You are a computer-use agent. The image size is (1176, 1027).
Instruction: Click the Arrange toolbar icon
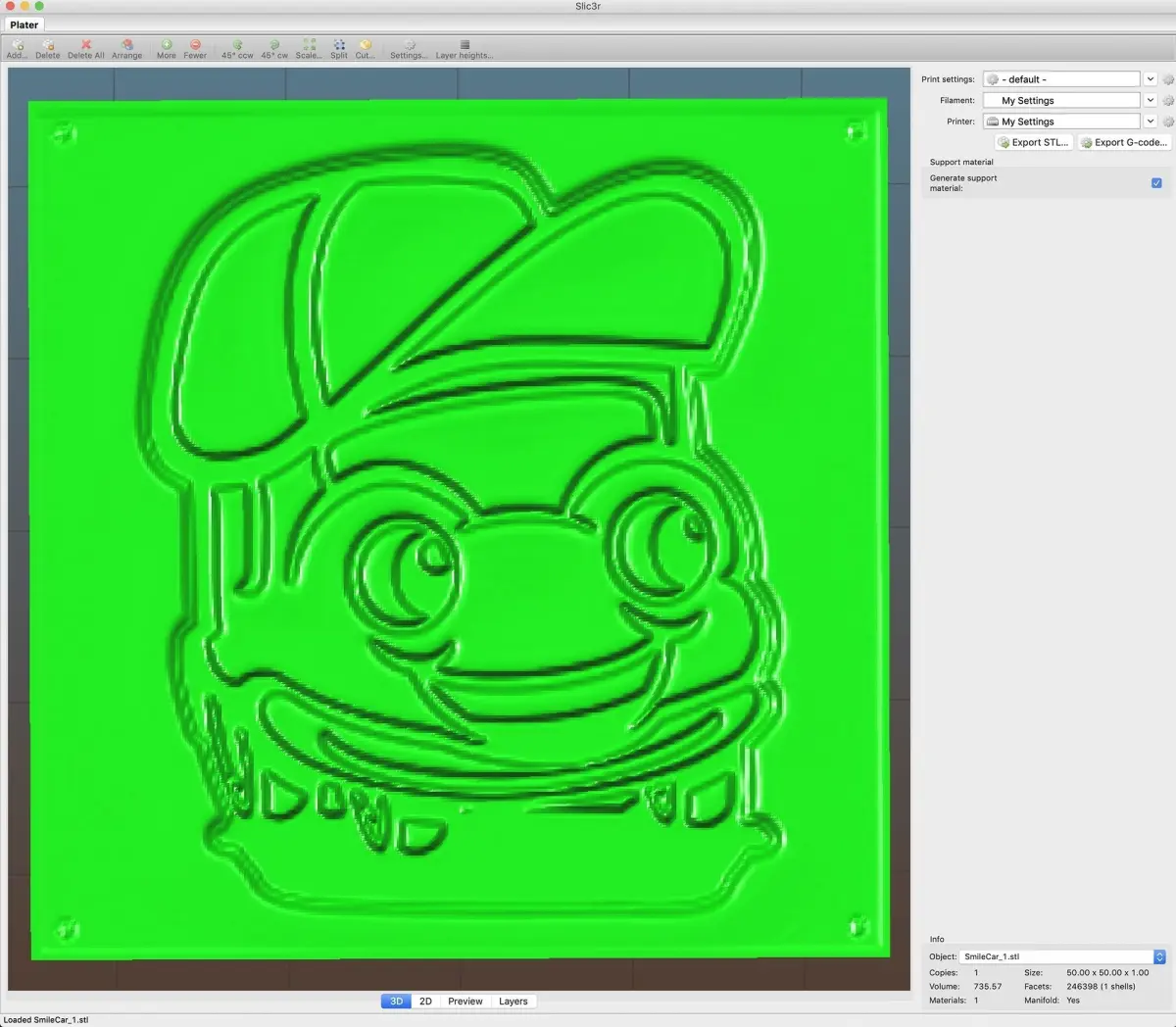126,49
